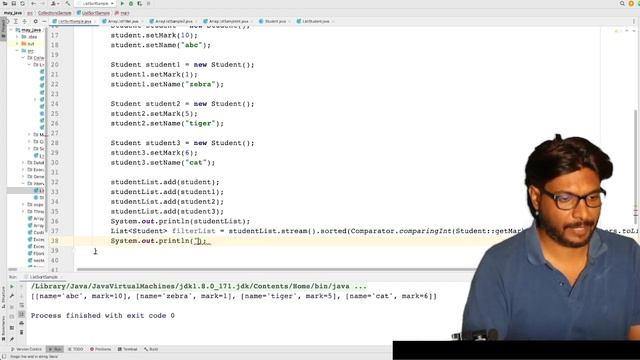Pin the Run tab
Viewport: 640px width, 360px height.
[x=12, y=339]
